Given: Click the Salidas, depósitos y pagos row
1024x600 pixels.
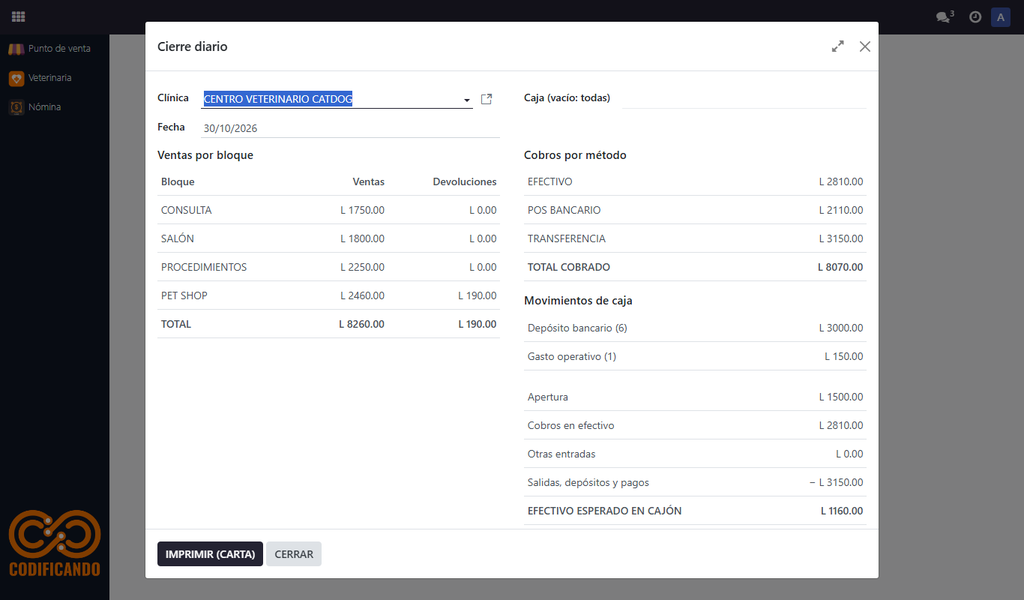Looking at the screenshot, I should [x=695, y=482].
